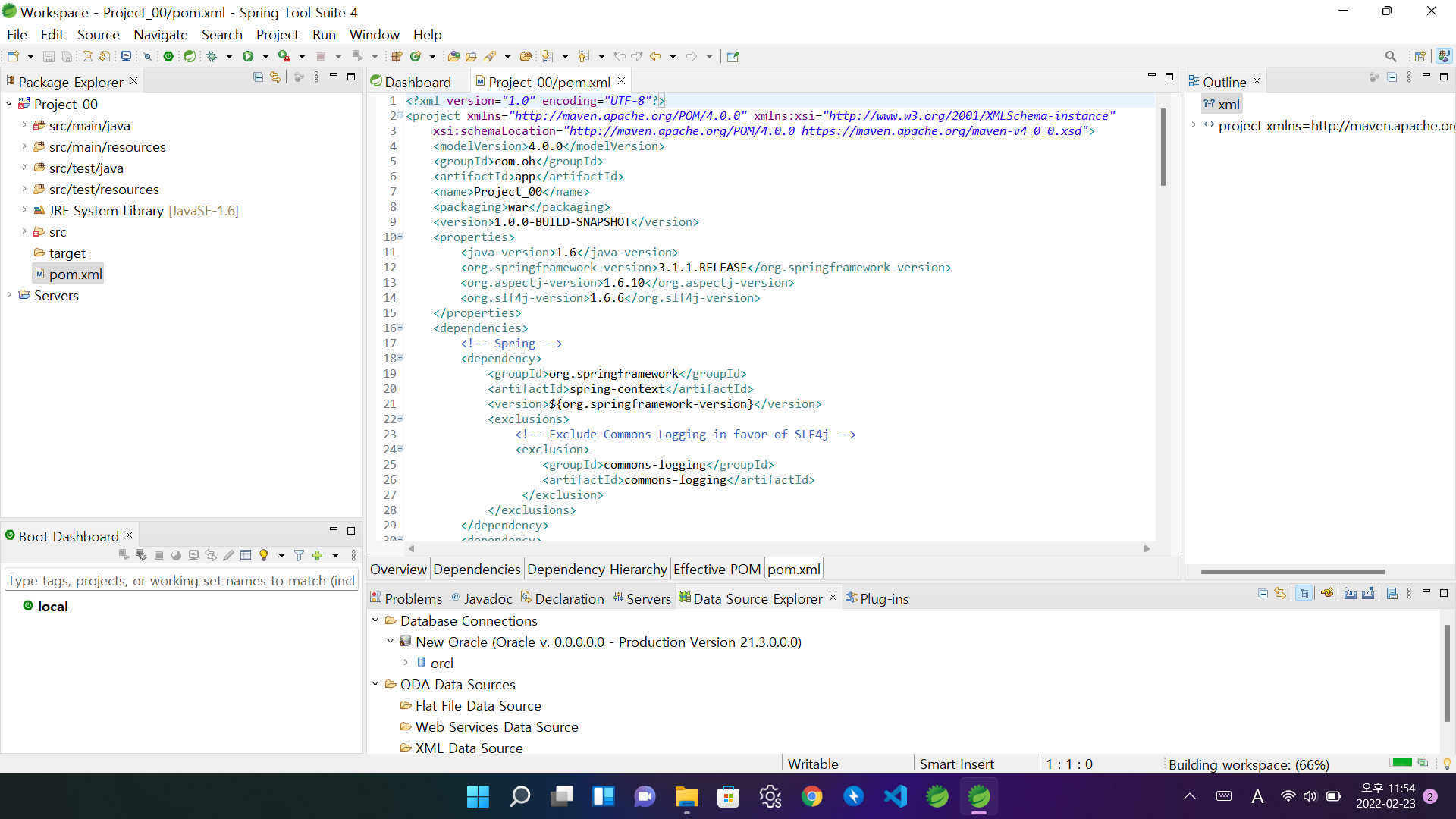Open the Navigate menu

point(160,35)
